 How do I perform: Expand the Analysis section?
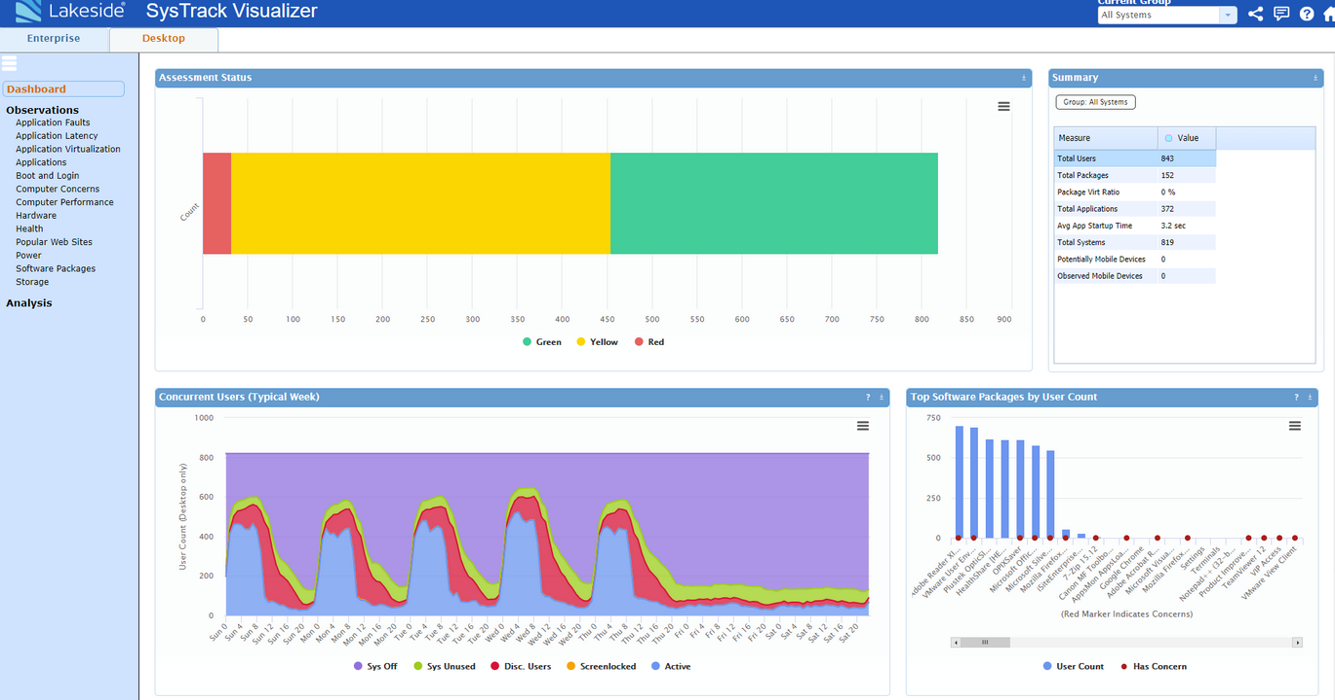pyautogui.click(x=29, y=303)
